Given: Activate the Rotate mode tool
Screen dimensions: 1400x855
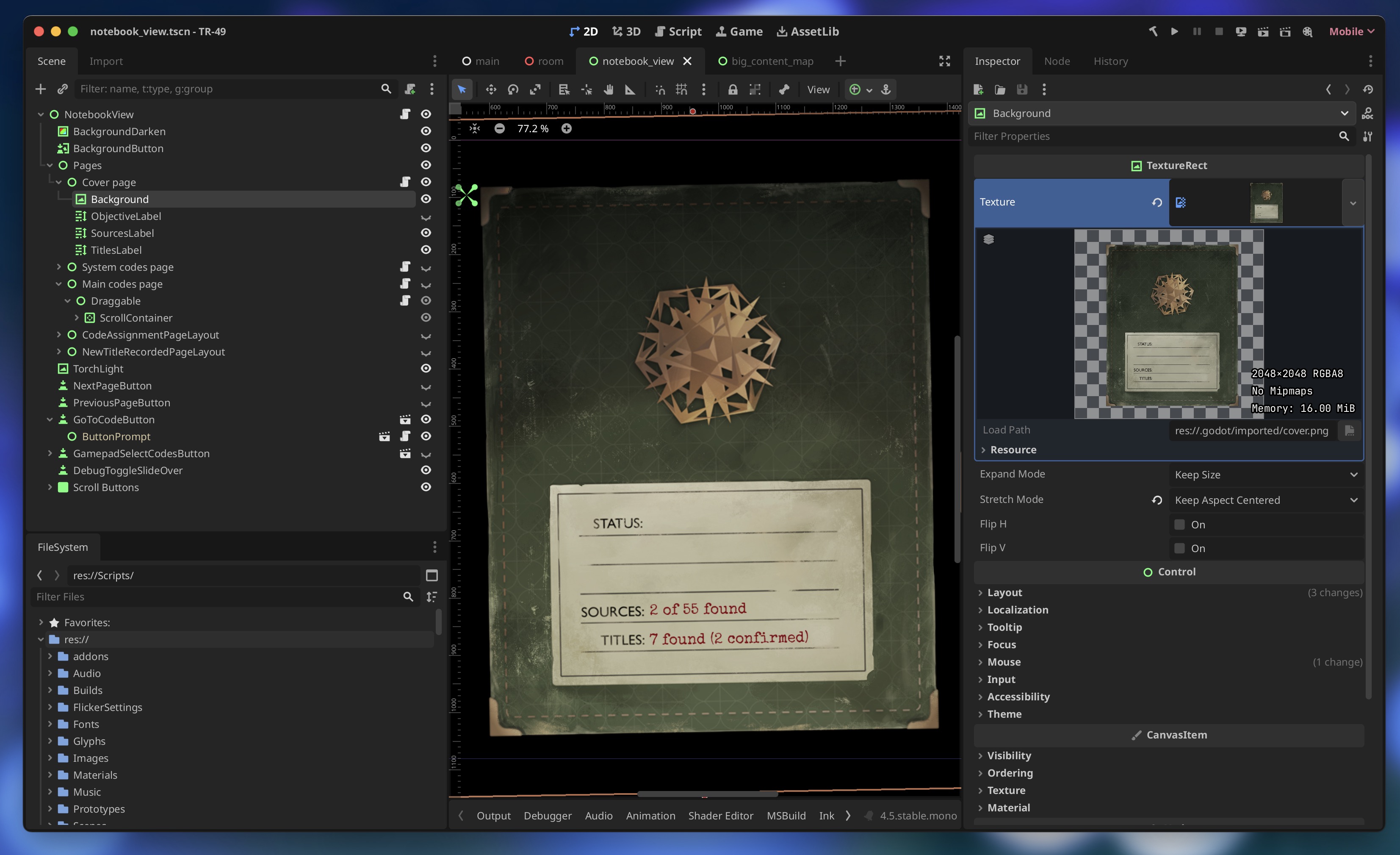Looking at the screenshot, I should [x=513, y=89].
